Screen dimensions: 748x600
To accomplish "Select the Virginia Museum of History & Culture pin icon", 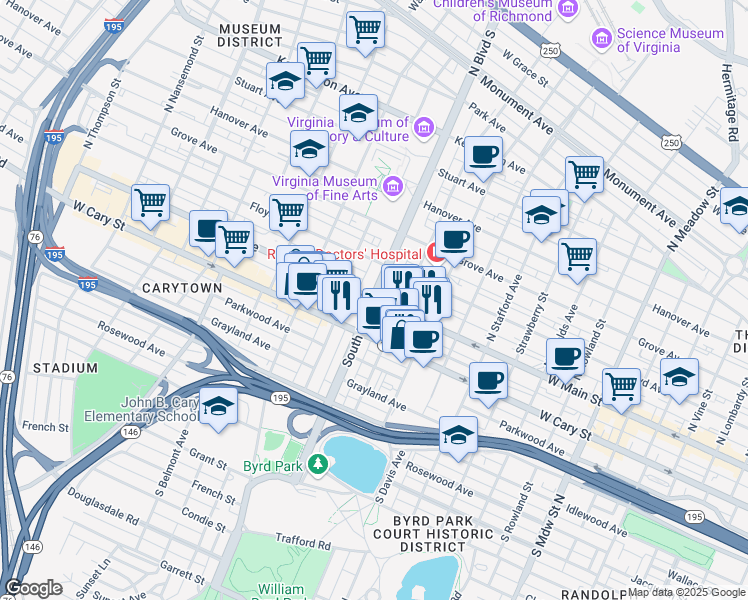I will click(424, 127).
